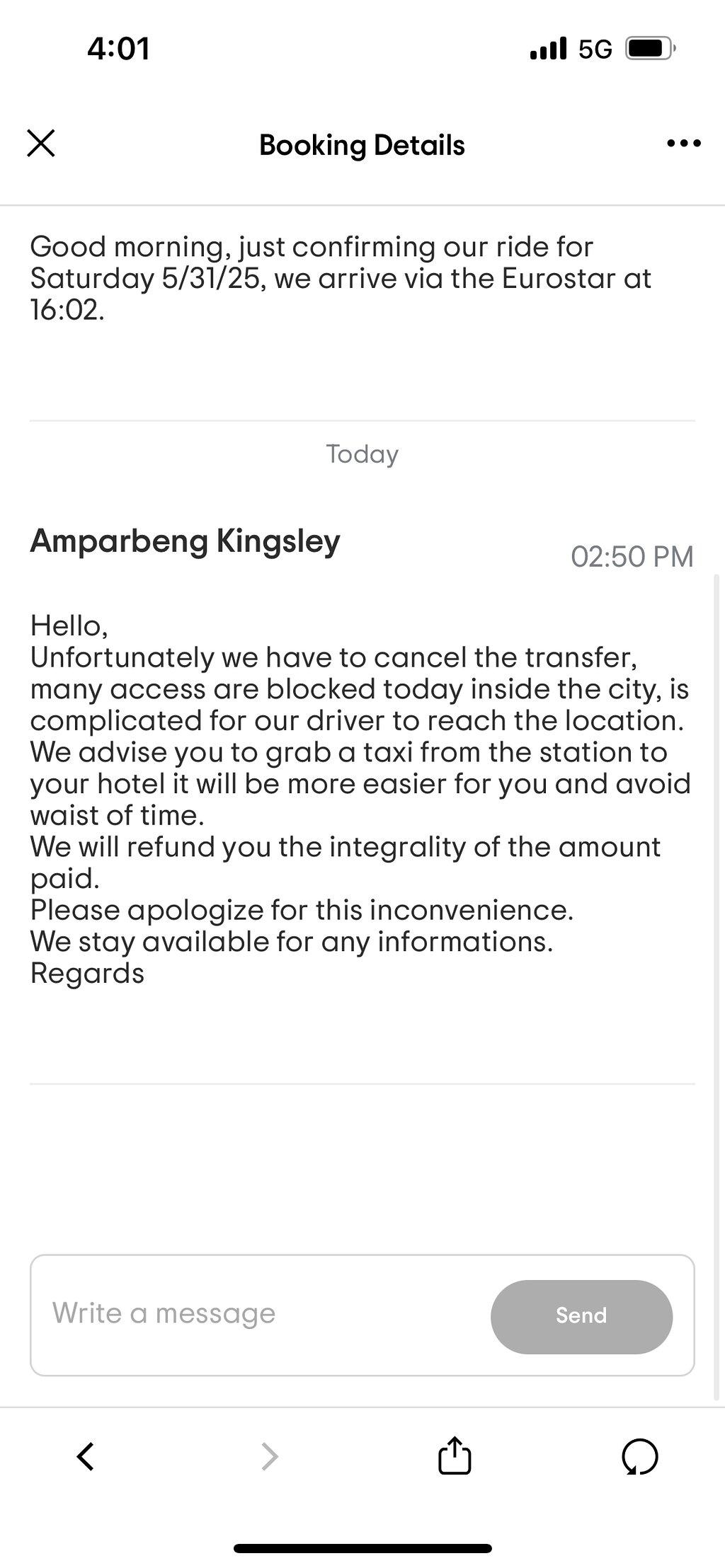Open the share sheet icon
Image resolution: width=725 pixels, height=1568 pixels.
click(455, 1455)
